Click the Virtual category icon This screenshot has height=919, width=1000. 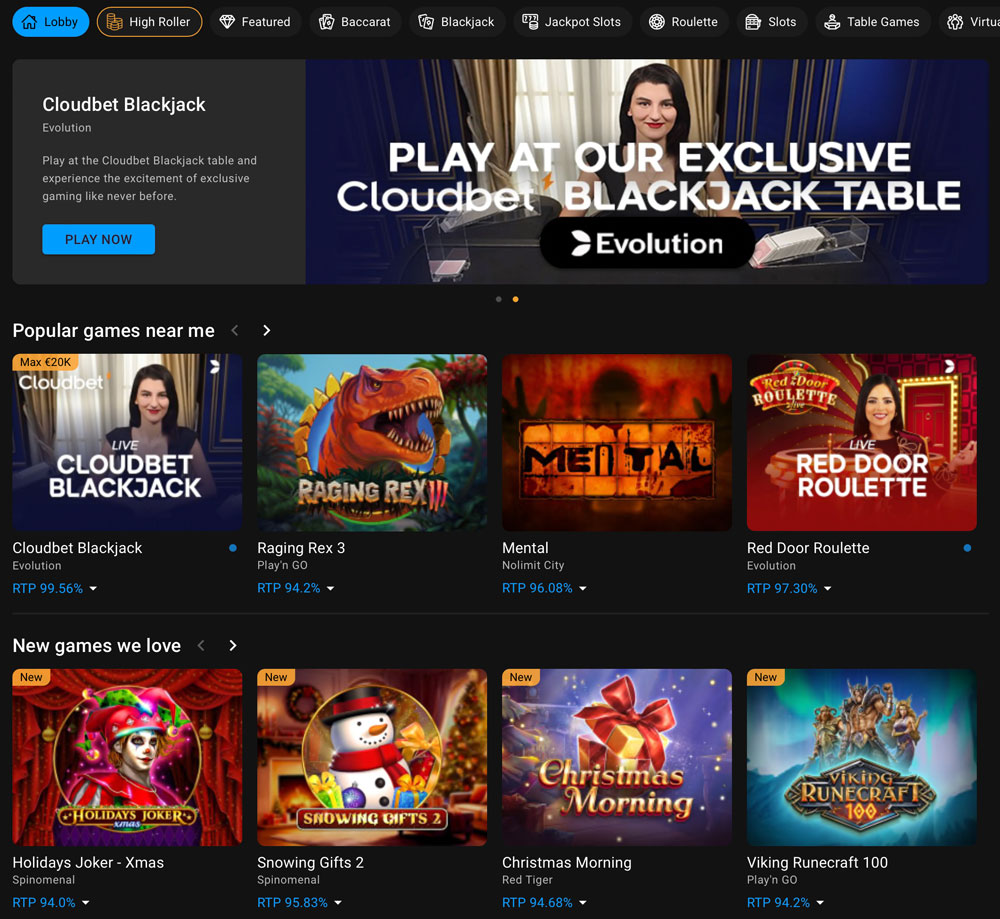pos(955,22)
